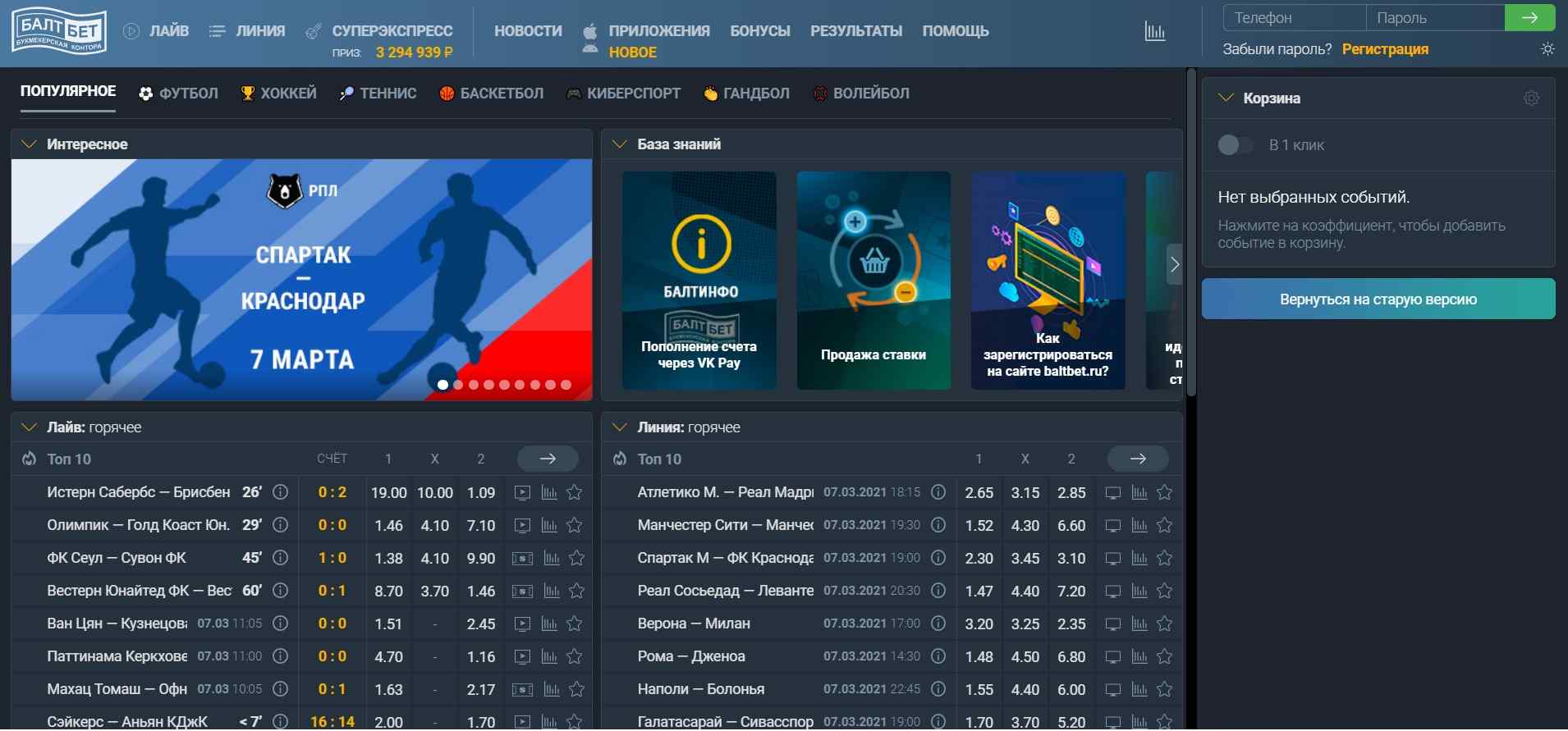Select the ВОЛЕЙБОЛ tab
The image size is (1568, 731).
[x=860, y=94]
